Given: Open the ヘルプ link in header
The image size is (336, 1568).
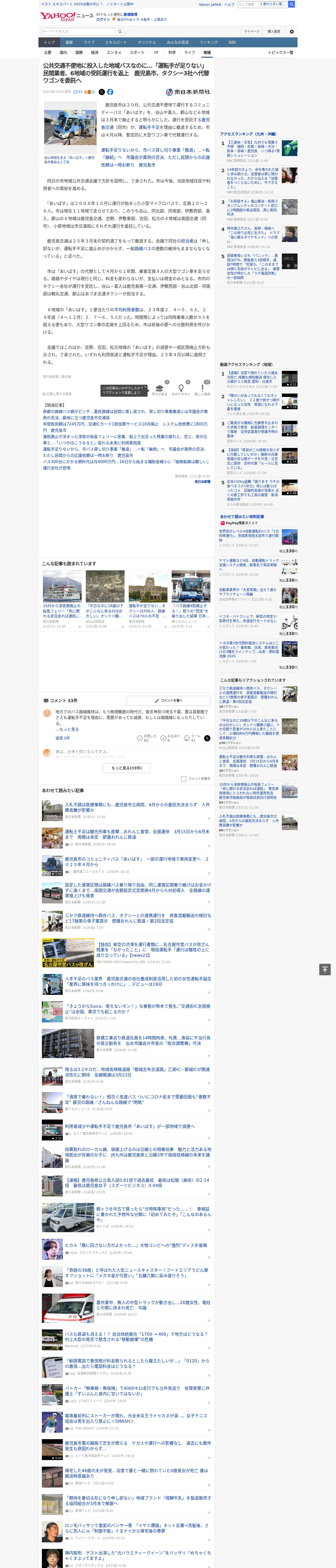Looking at the screenshot, I should pyautogui.click(x=229, y=4).
